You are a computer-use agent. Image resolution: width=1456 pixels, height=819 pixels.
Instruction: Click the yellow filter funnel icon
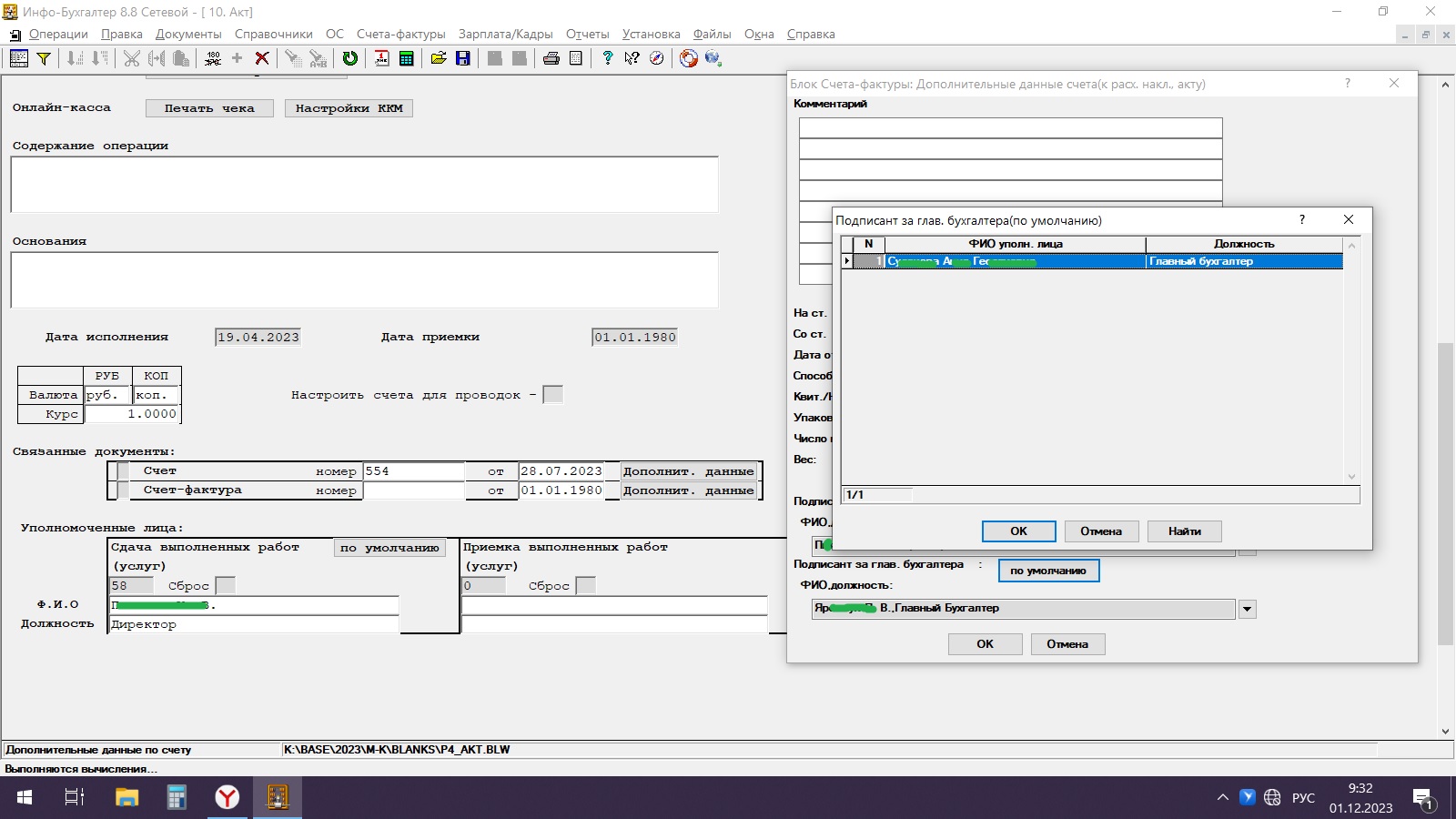43,58
